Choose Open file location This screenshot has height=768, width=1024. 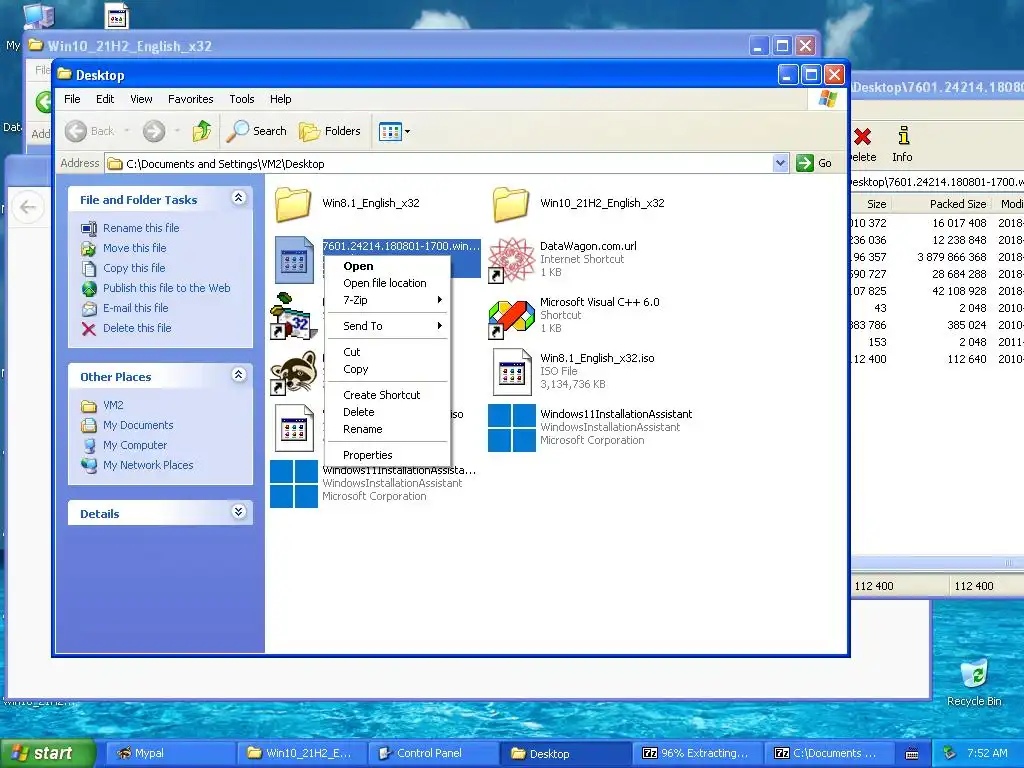387,283
